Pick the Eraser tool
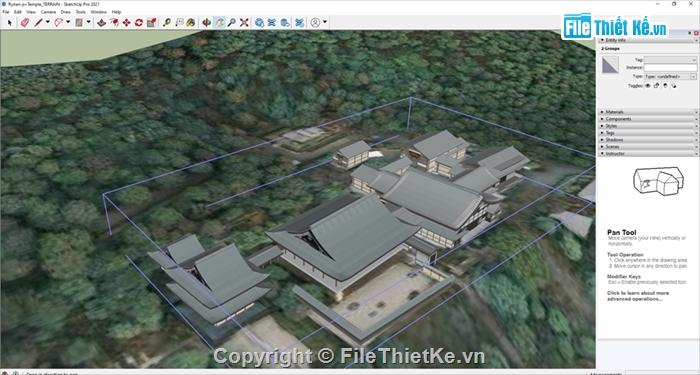 point(25,22)
